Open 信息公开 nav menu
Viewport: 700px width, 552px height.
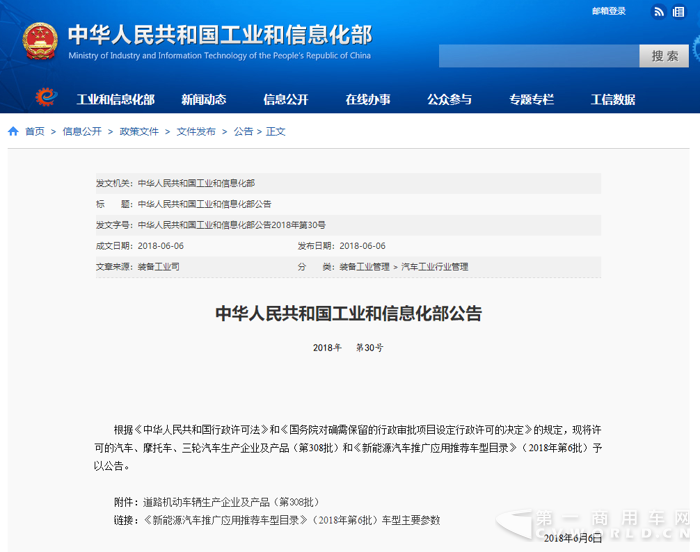click(x=286, y=99)
